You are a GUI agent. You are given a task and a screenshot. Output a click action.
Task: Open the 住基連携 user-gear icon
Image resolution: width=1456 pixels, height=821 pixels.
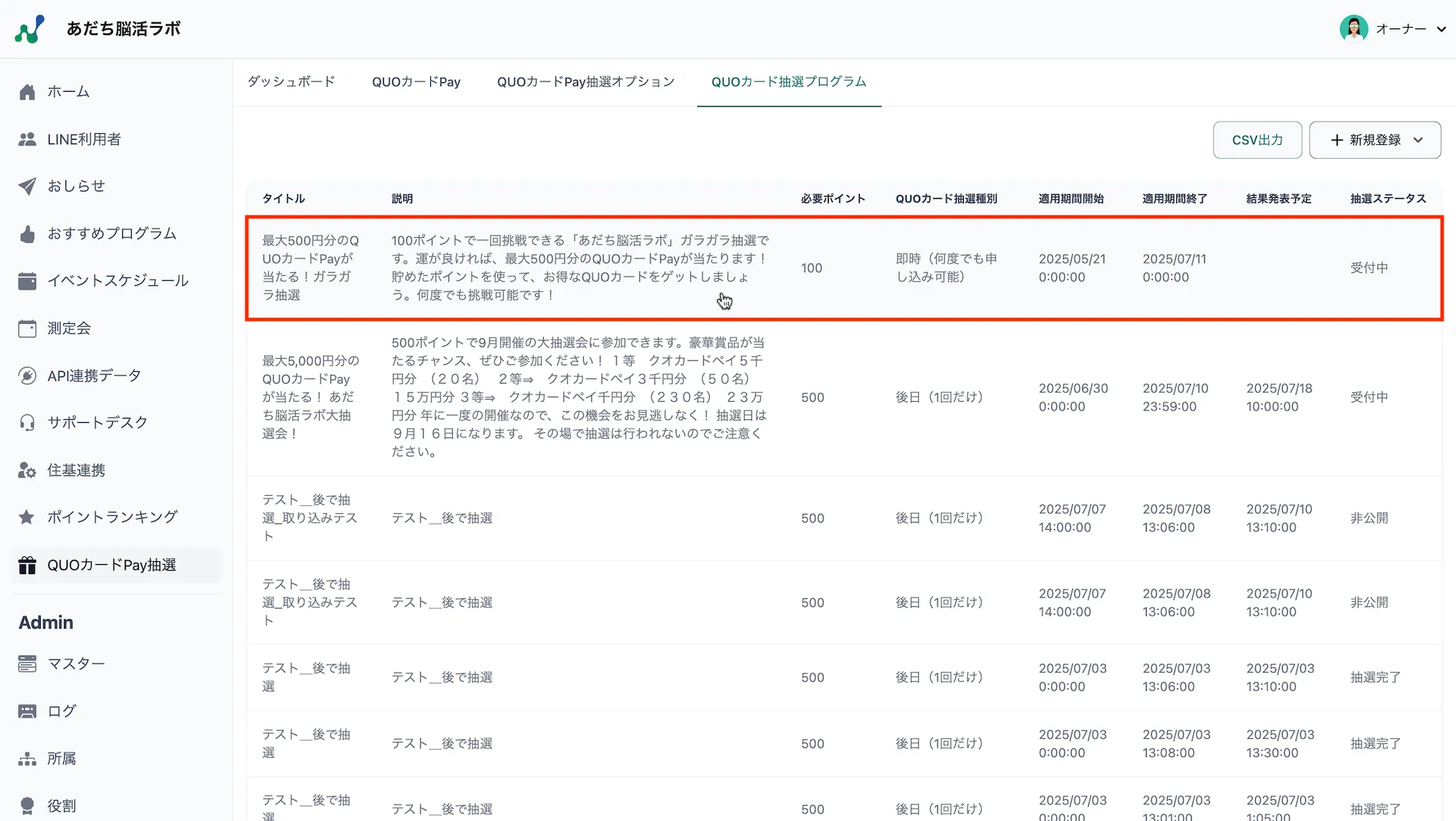28,470
